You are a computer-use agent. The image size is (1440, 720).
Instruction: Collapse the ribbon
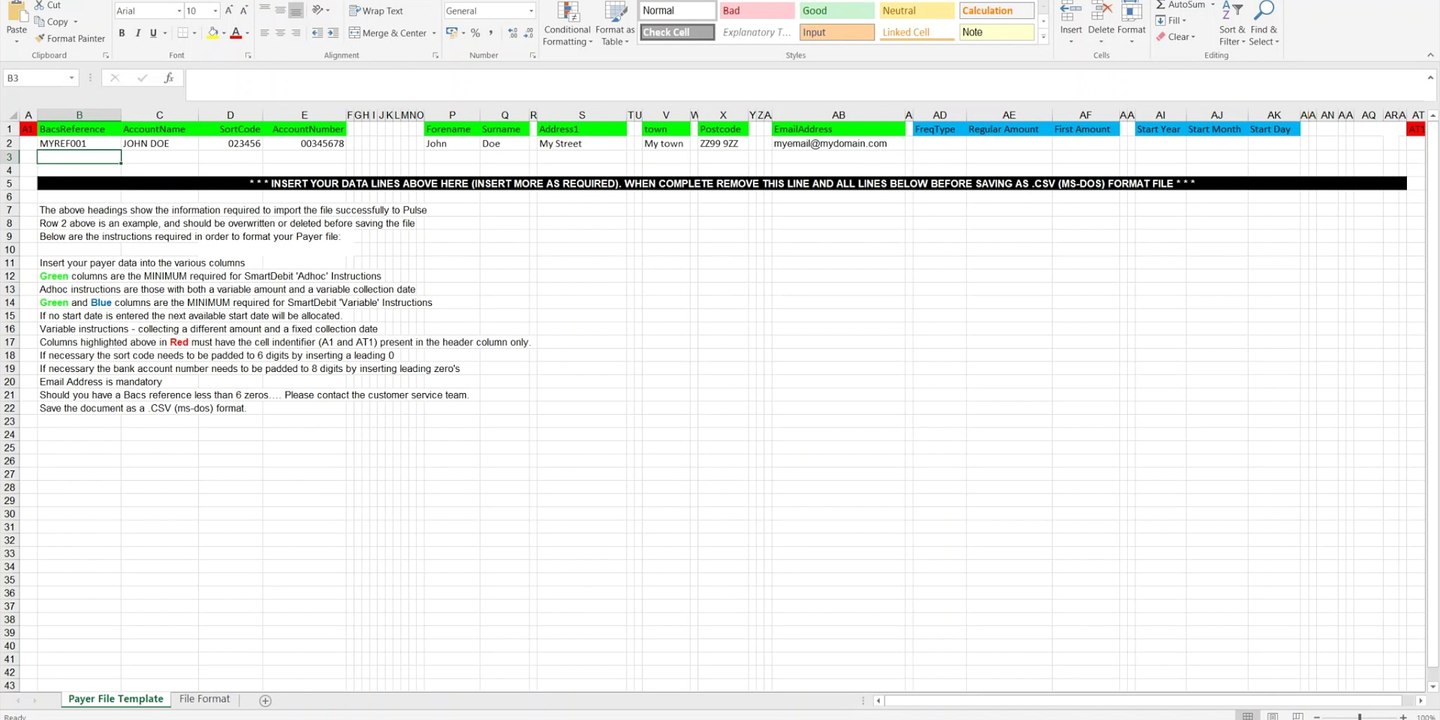coord(1430,55)
